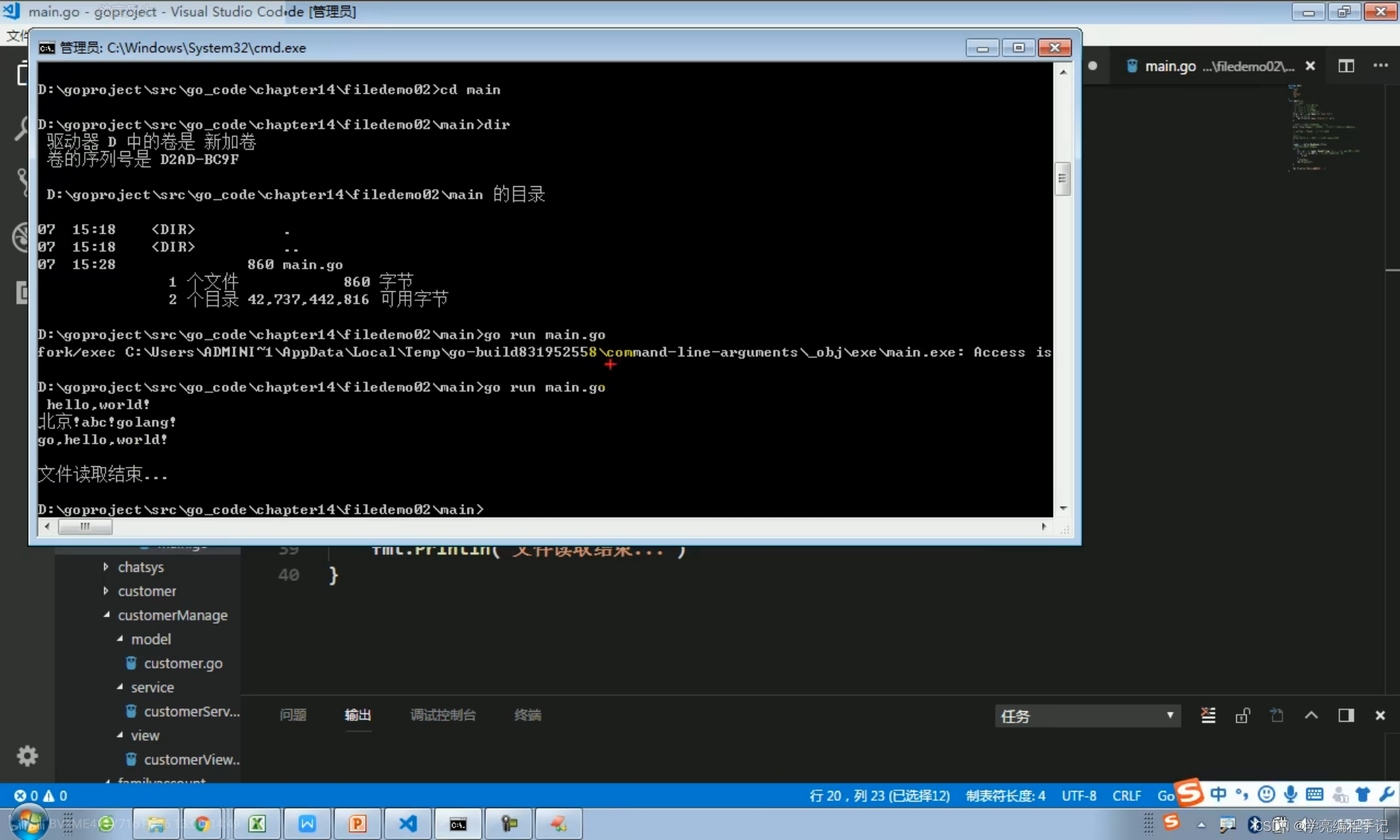
Task: Open the 任务 output channel dropdown
Action: coord(1087,715)
